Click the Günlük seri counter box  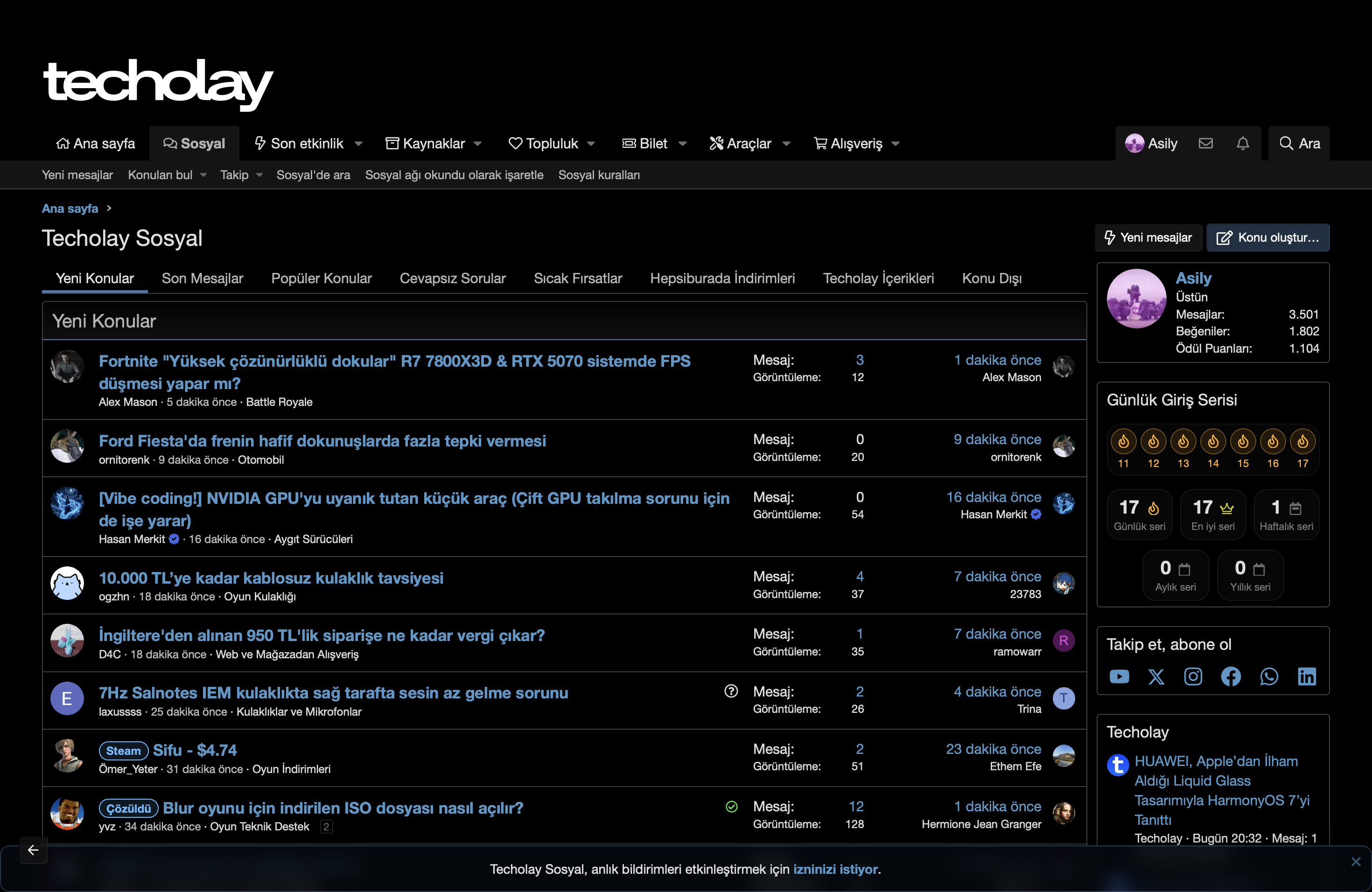tap(1139, 514)
